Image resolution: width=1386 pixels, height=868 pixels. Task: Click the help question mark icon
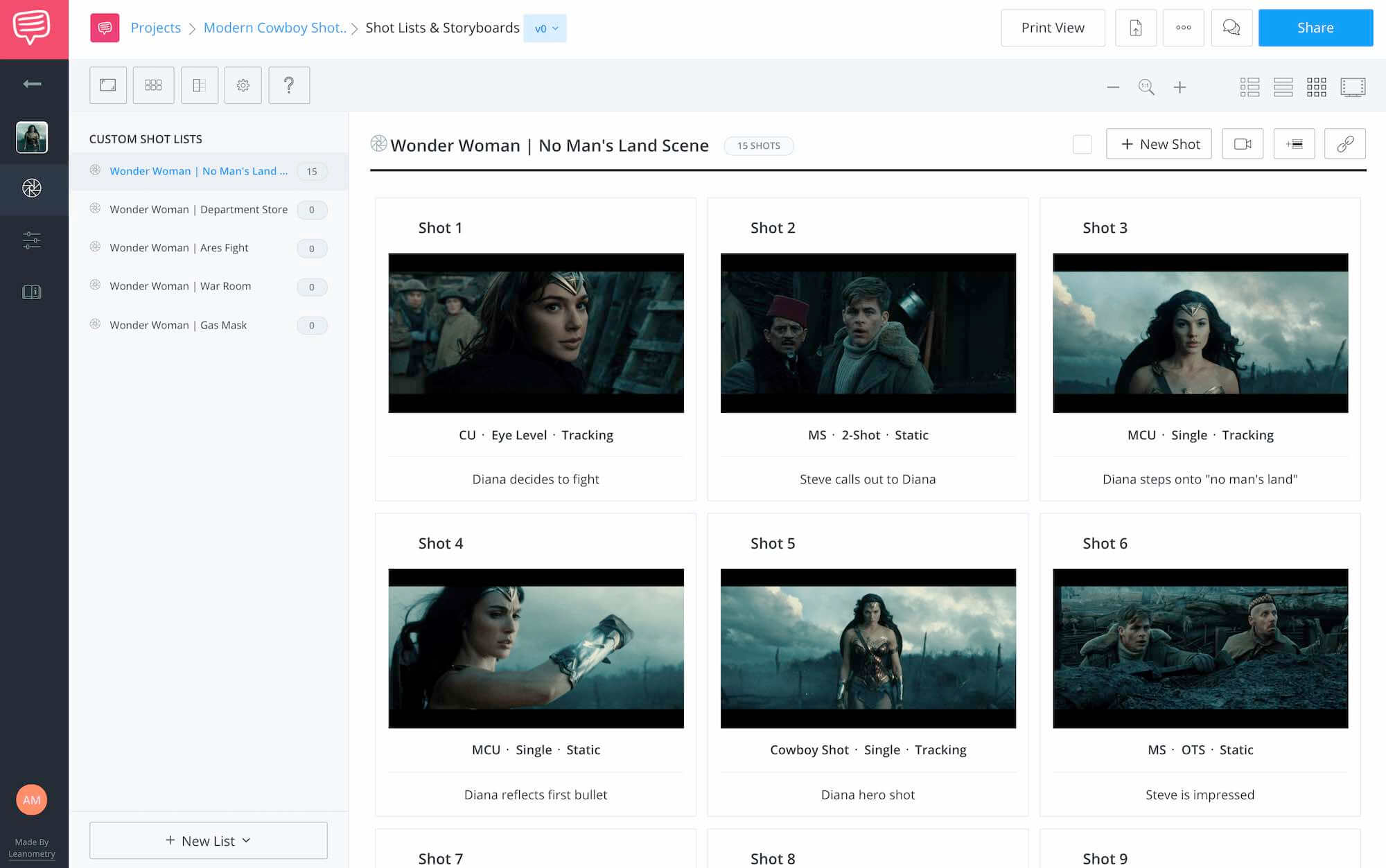[x=289, y=85]
